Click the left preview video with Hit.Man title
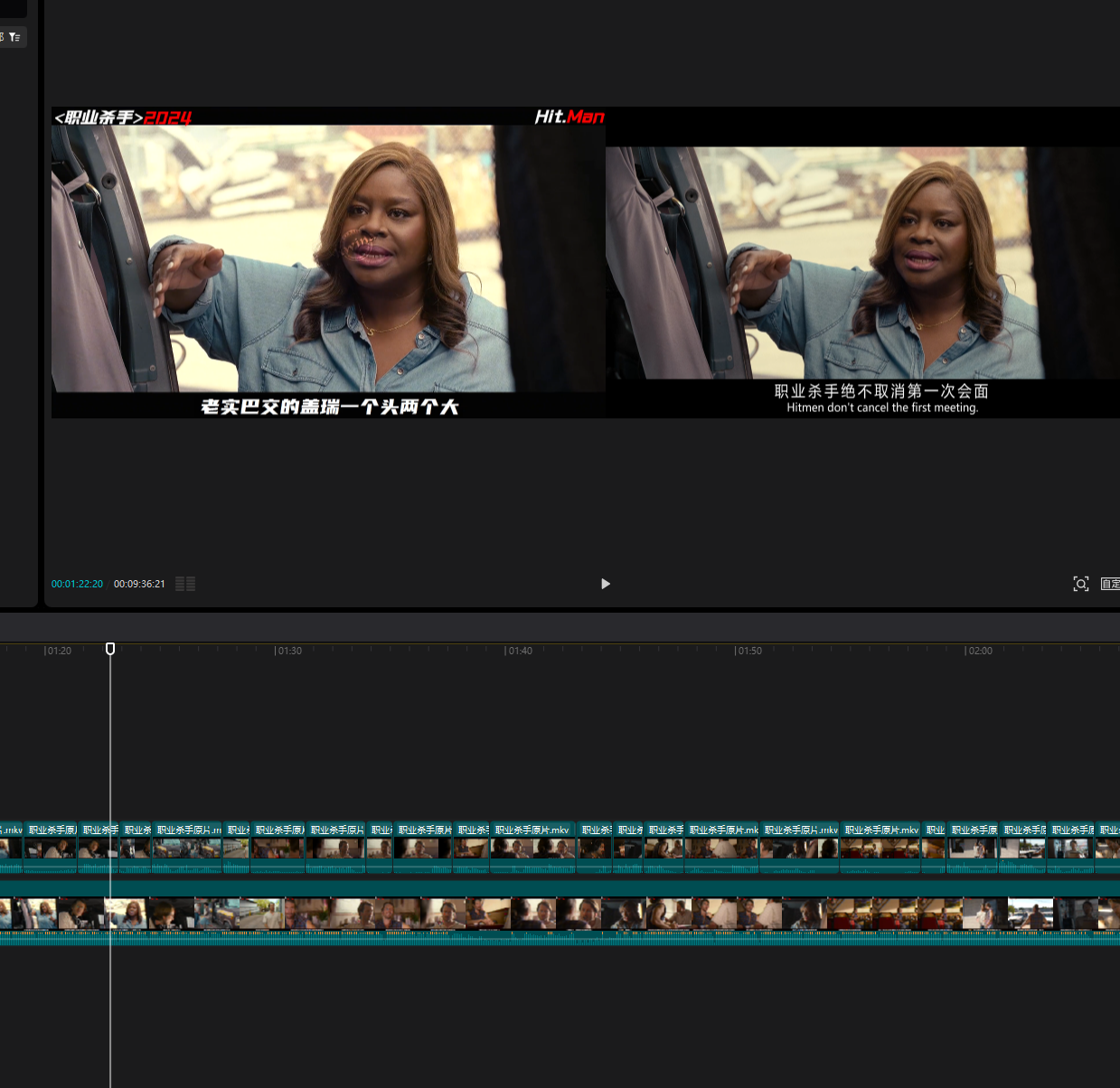The image size is (1120, 1088). tap(327, 262)
